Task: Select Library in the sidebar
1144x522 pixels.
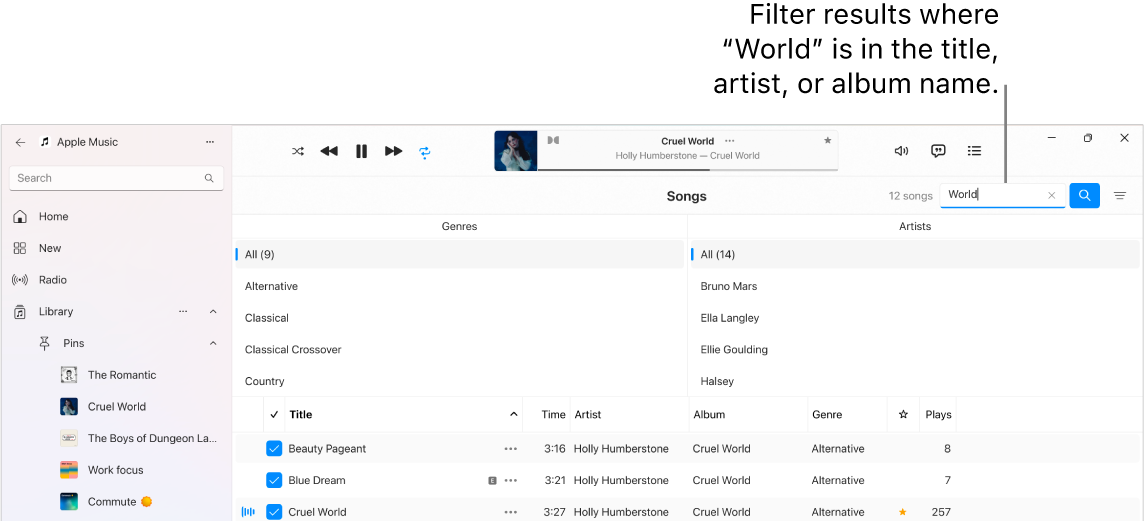Action: 55,312
